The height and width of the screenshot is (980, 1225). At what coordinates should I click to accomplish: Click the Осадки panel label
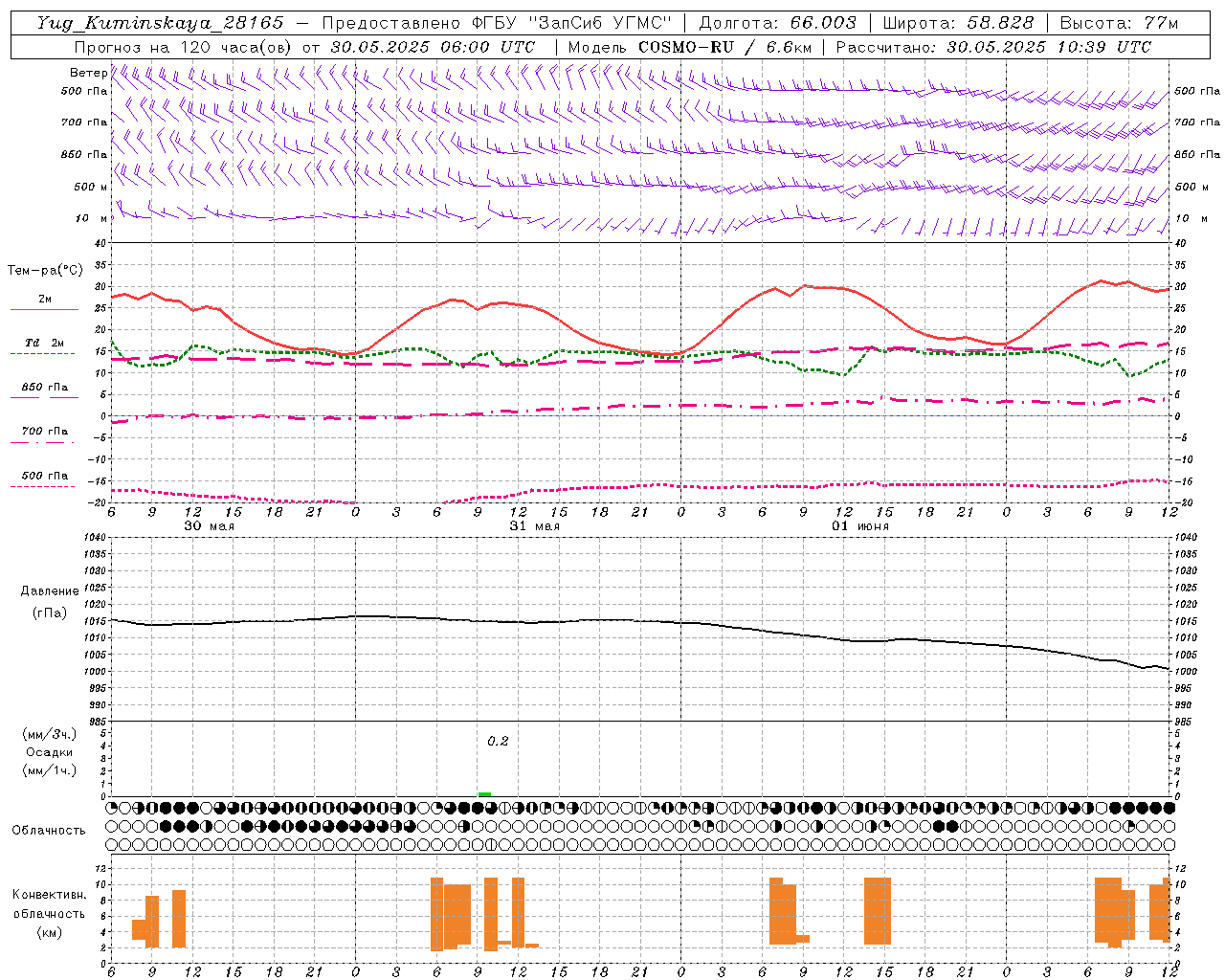tap(50, 752)
